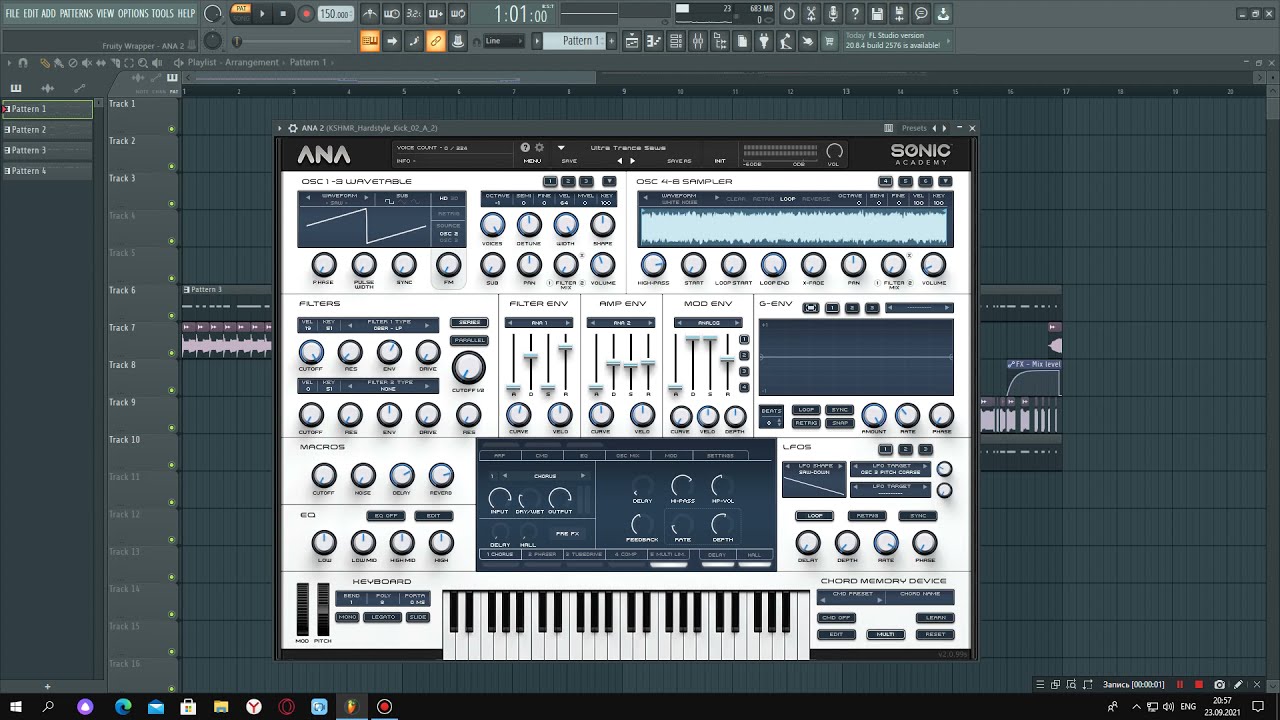Select Mod Env slot 3
Image resolution: width=1280 pixels, height=720 pixels.
744,371
